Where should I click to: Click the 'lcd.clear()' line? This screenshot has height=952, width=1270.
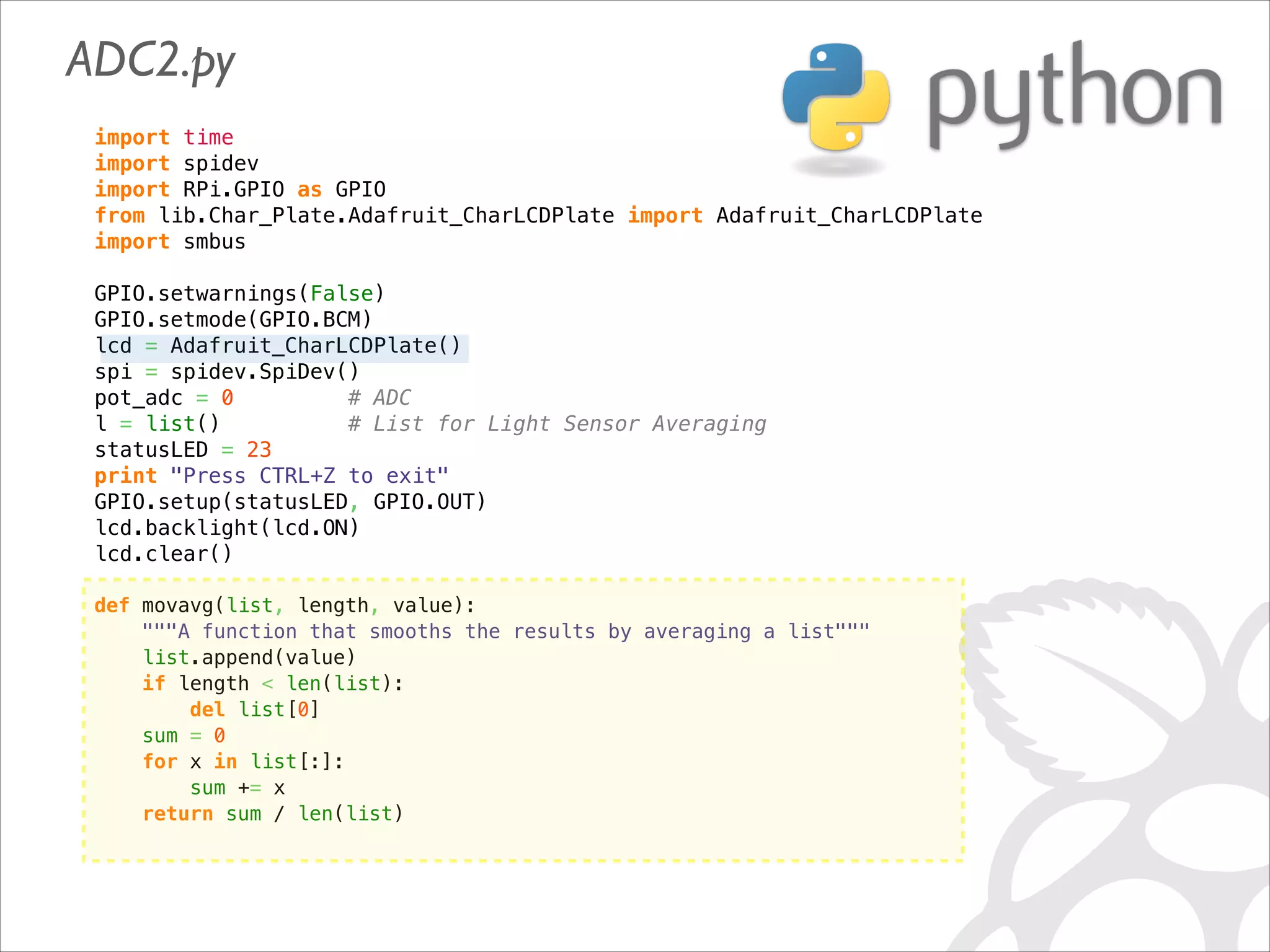[163, 553]
